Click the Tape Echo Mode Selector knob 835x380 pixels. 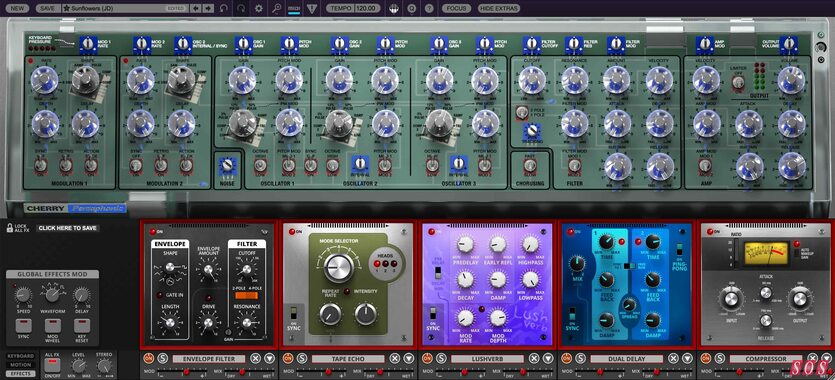click(x=338, y=268)
